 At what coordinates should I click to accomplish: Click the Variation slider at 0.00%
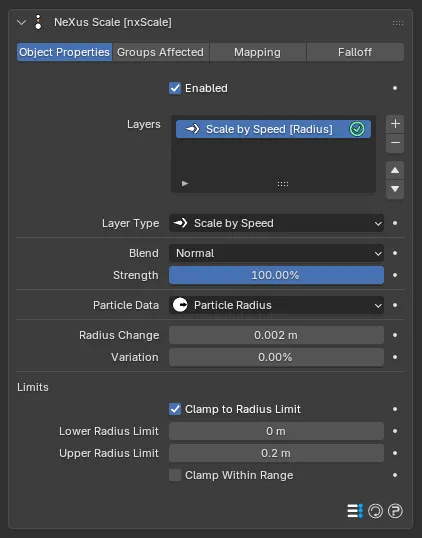coord(276,357)
